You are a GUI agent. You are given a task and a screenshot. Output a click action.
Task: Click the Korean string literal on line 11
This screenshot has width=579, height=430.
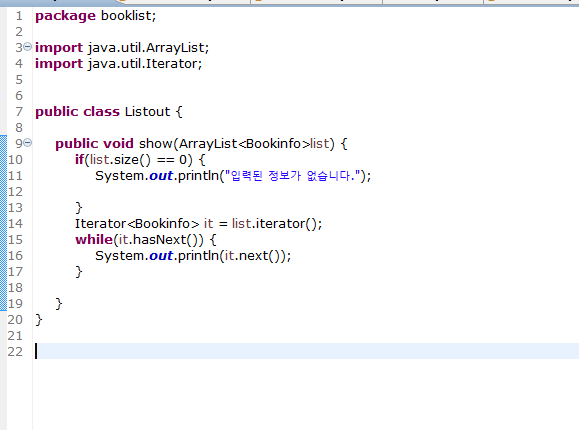tap(292, 175)
